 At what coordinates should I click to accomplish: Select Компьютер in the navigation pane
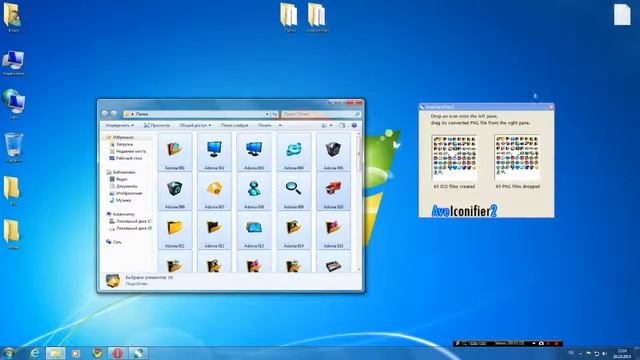pyautogui.click(x=123, y=214)
